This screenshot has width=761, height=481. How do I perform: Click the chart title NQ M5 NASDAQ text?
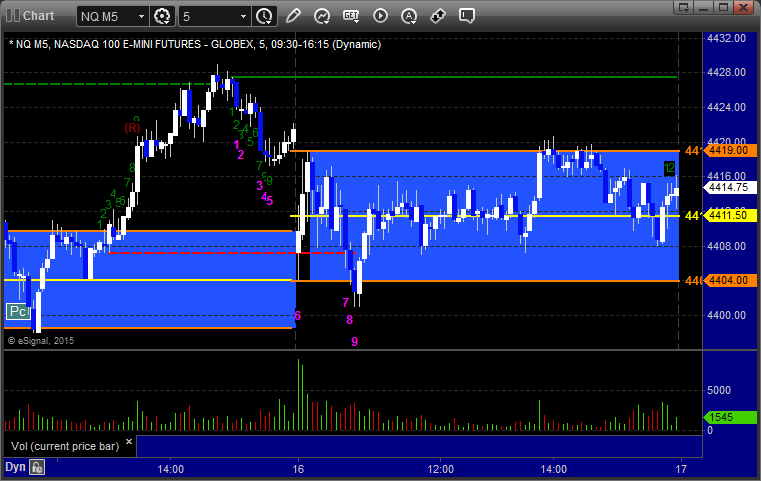(195, 44)
